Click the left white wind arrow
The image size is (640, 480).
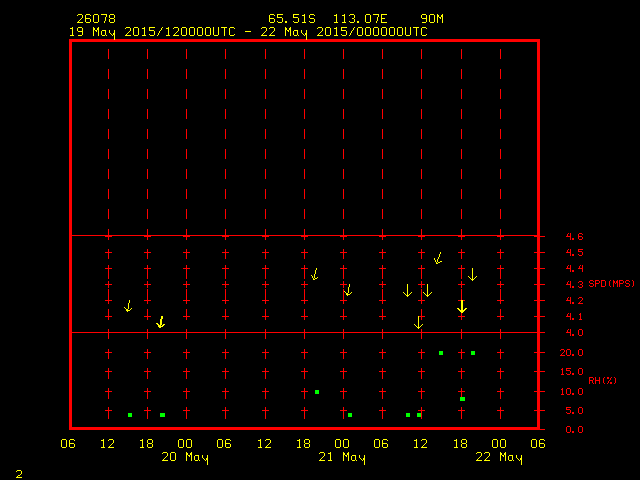[407, 291]
